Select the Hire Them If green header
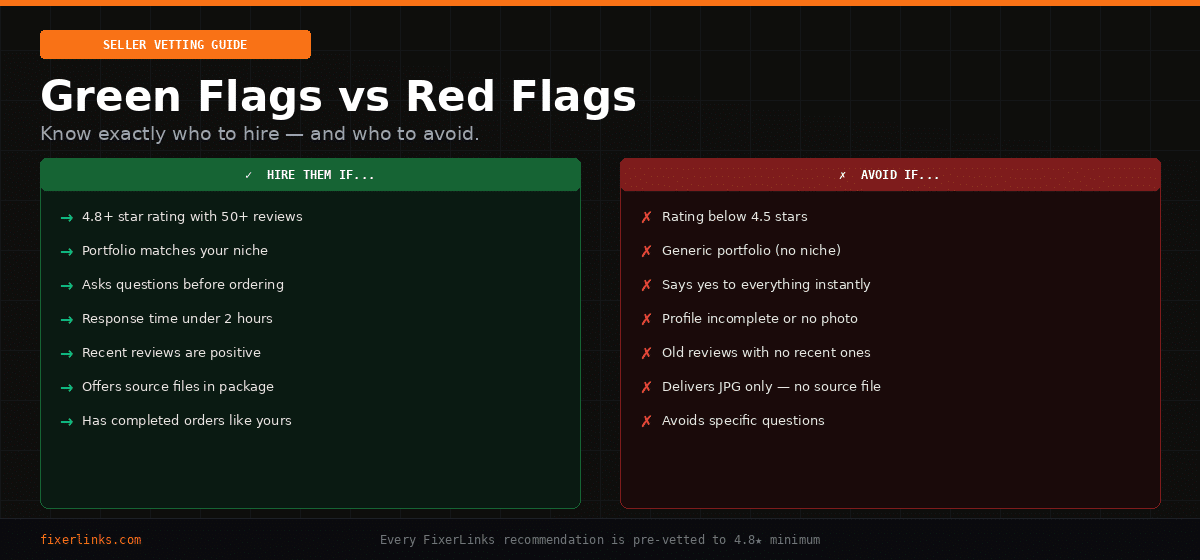 pos(310,175)
